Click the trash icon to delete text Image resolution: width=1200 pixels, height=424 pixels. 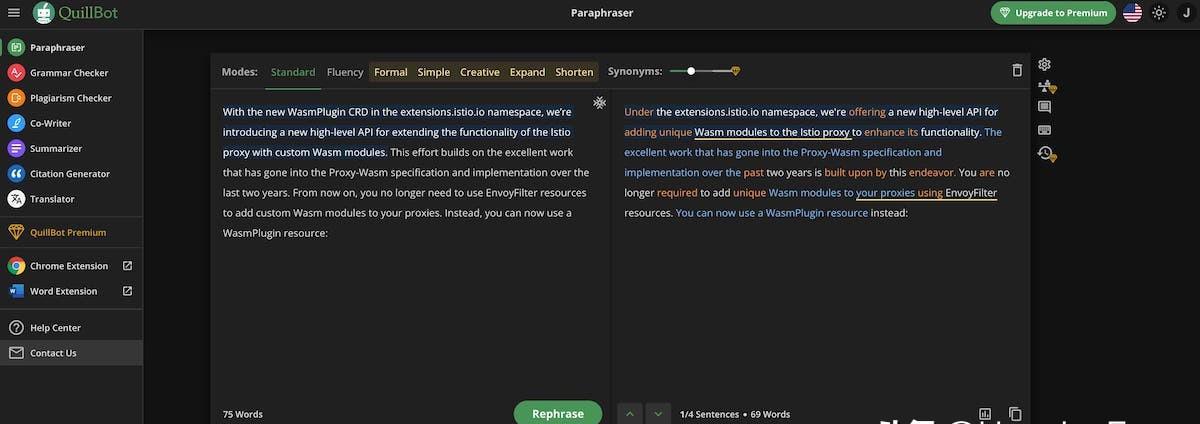1017,71
